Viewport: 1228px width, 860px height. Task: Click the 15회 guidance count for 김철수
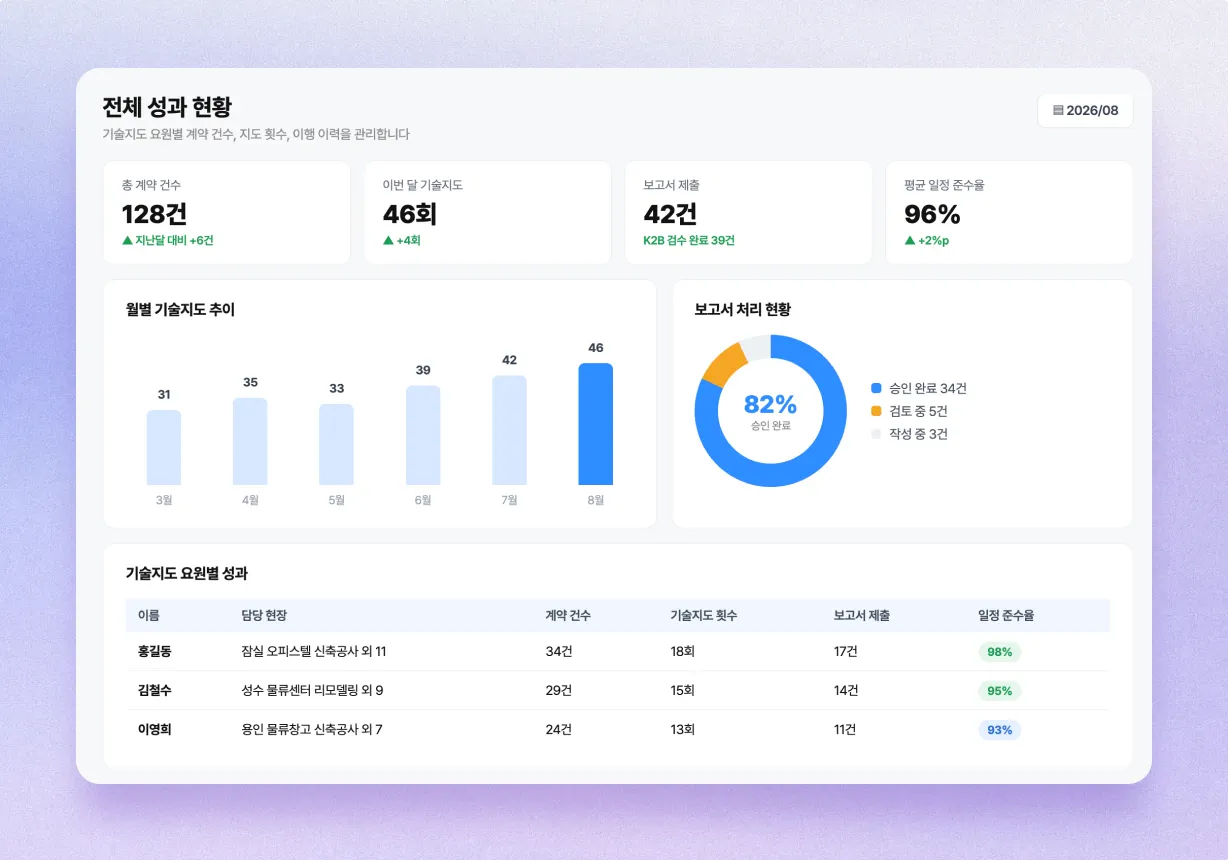(682, 691)
